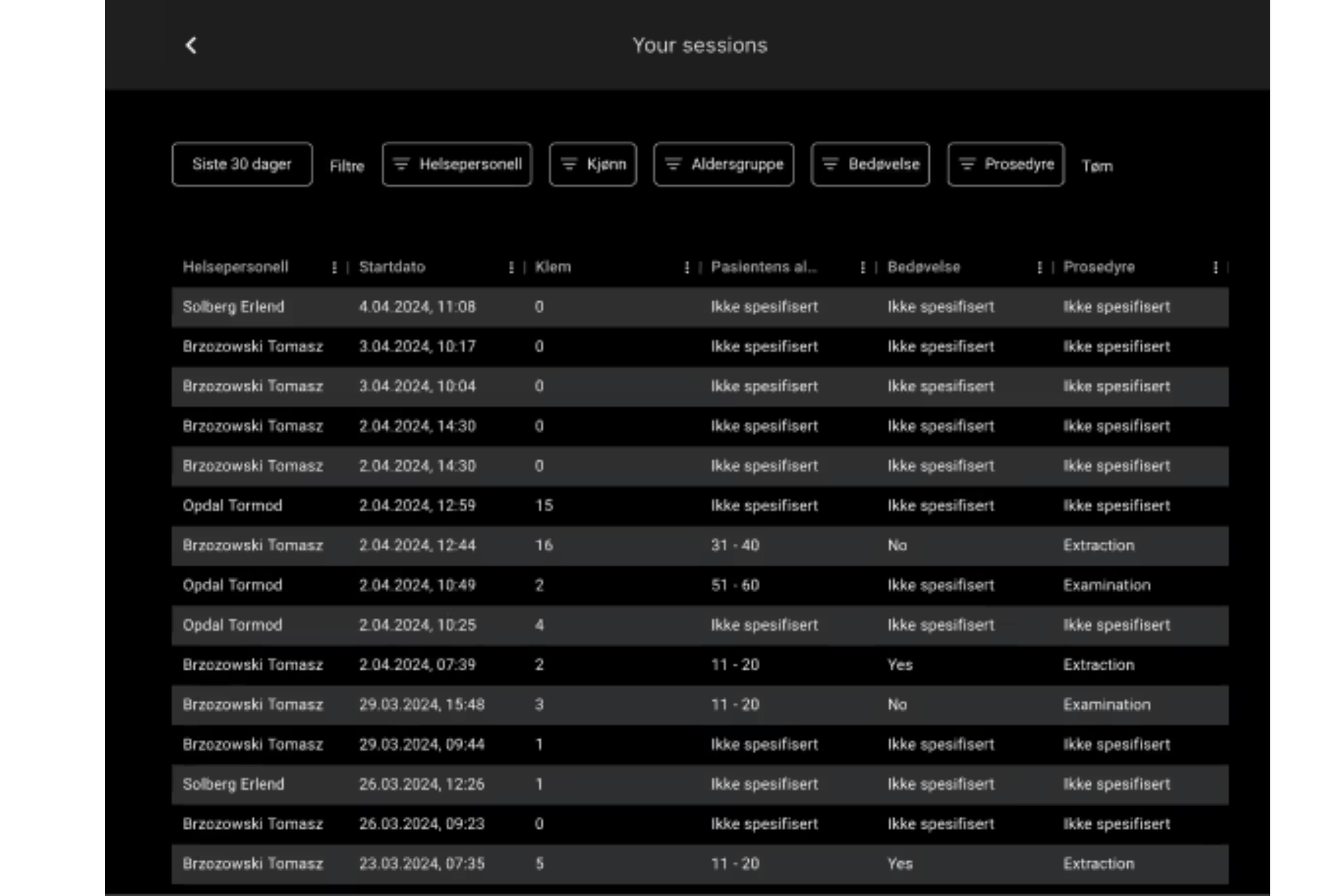Open Klem column options menu icon
The width and height of the screenshot is (1344, 896).
pos(687,268)
